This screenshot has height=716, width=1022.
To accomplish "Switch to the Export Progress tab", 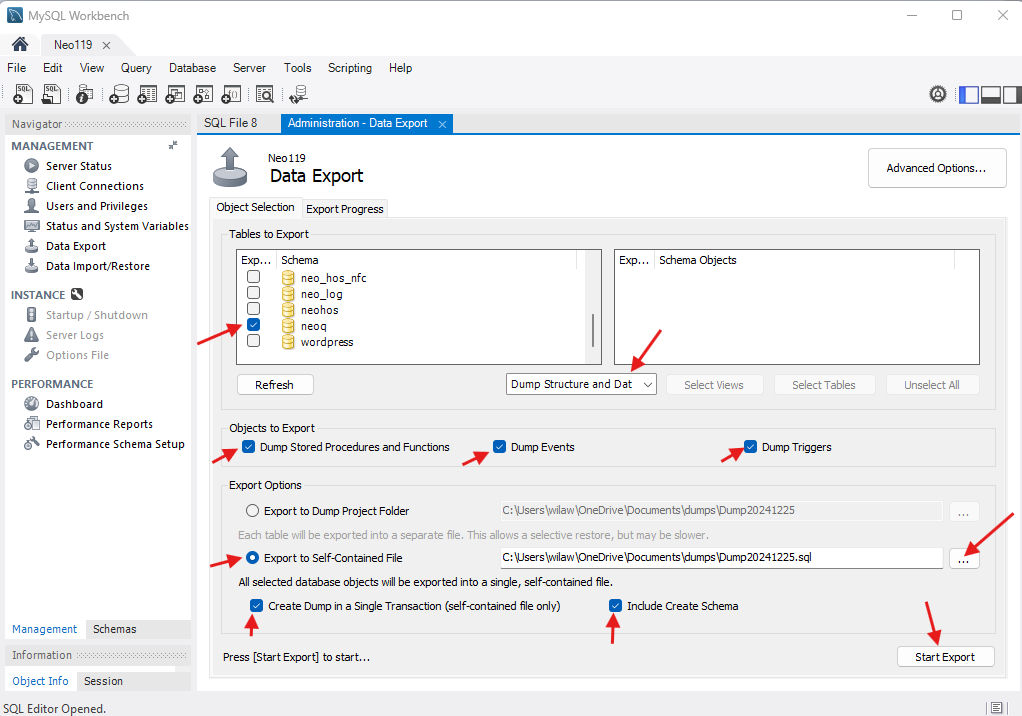I will pyautogui.click(x=344, y=209).
